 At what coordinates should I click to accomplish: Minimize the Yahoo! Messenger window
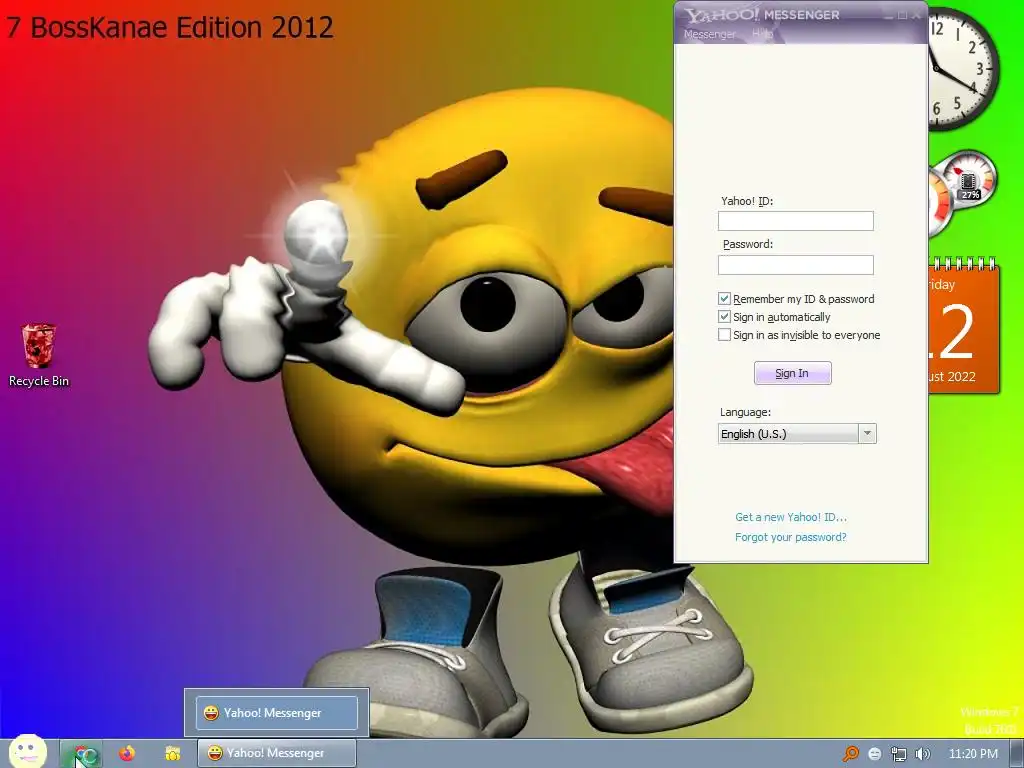[889, 15]
